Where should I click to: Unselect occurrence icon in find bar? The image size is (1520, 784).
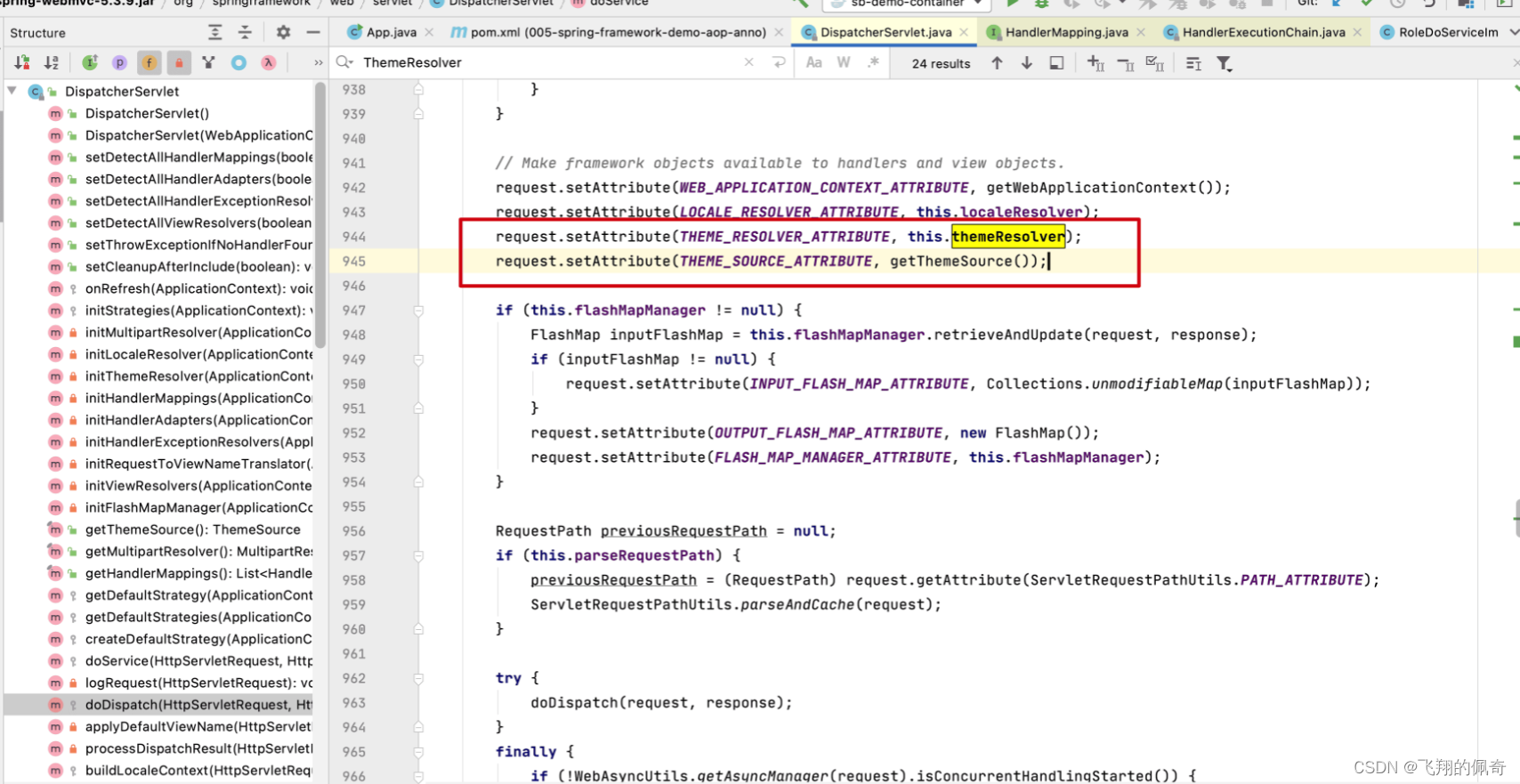click(x=1126, y=64)
